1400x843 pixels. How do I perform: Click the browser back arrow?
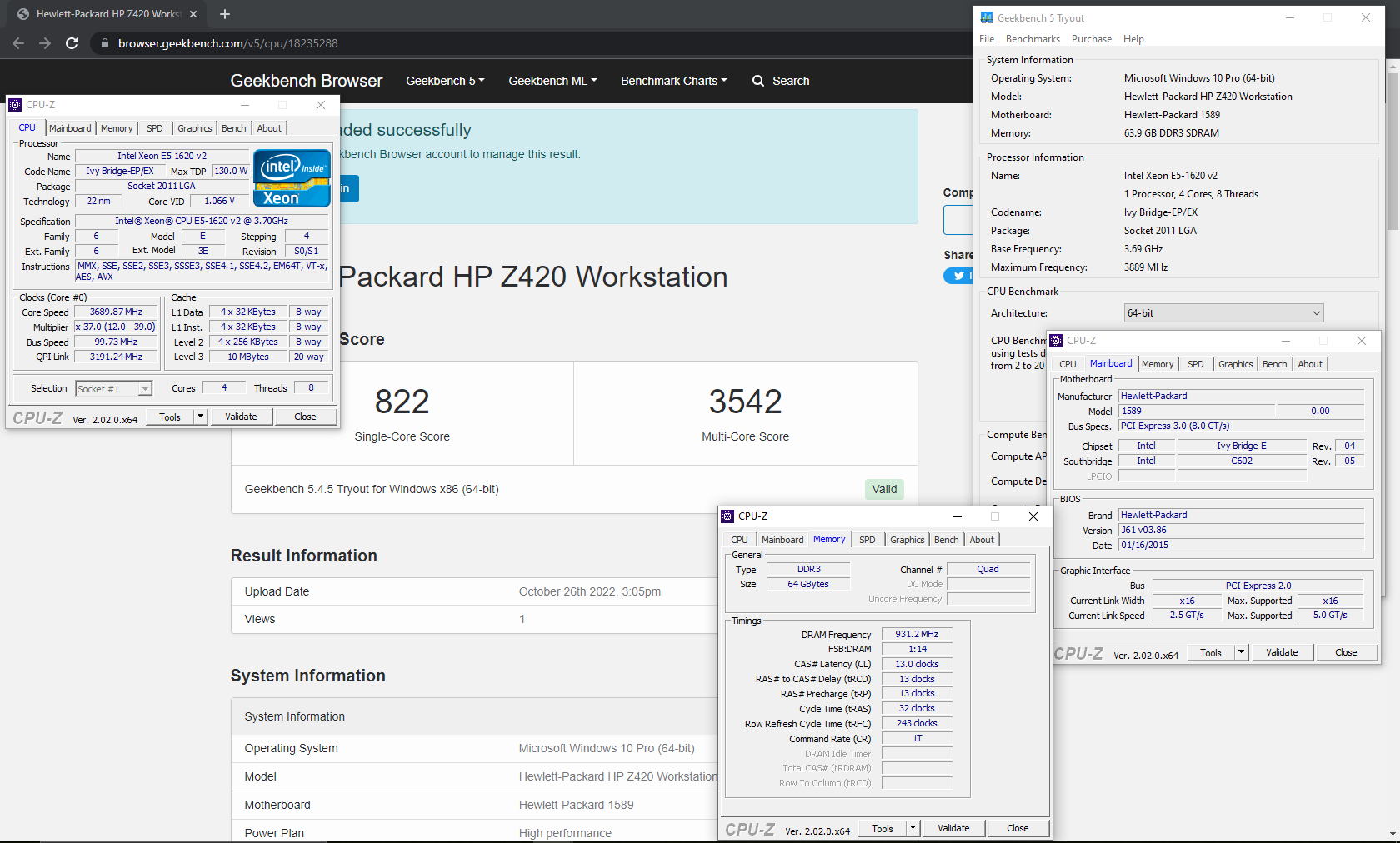tap(18, 43)
